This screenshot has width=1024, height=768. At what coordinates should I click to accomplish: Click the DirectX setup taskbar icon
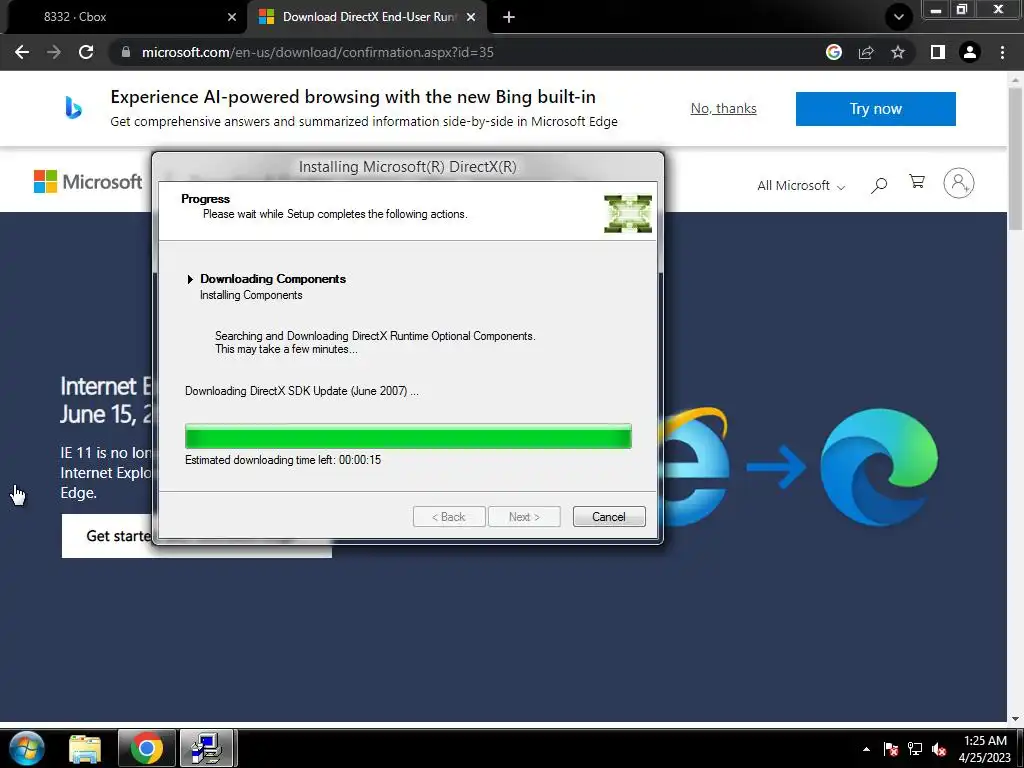(x=207, y=748)
